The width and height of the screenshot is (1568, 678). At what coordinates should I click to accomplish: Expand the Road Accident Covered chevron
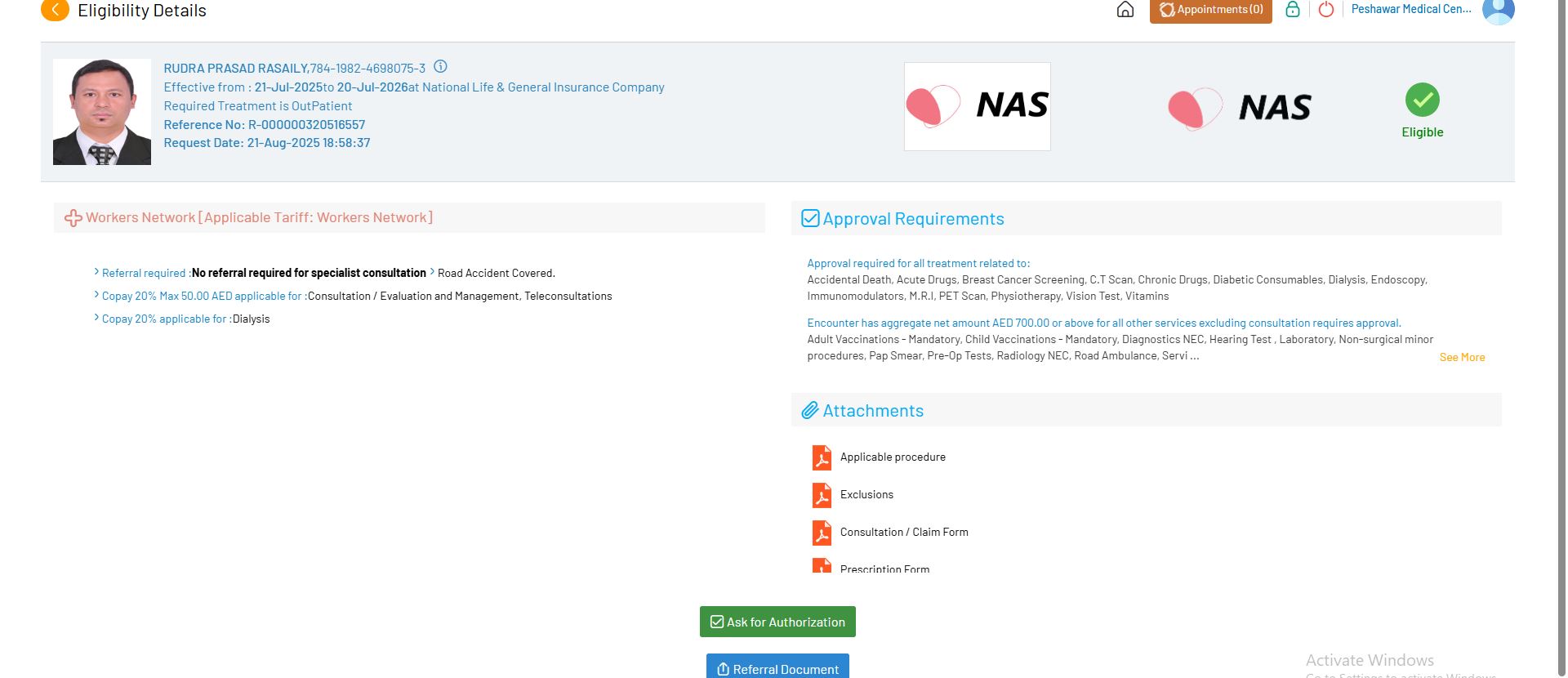[432, 272]
